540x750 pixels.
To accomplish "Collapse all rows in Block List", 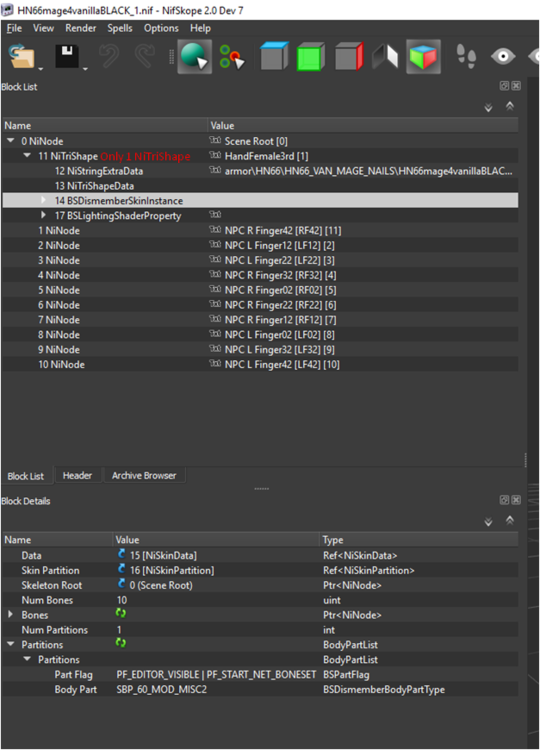I will tap(510, 106).
